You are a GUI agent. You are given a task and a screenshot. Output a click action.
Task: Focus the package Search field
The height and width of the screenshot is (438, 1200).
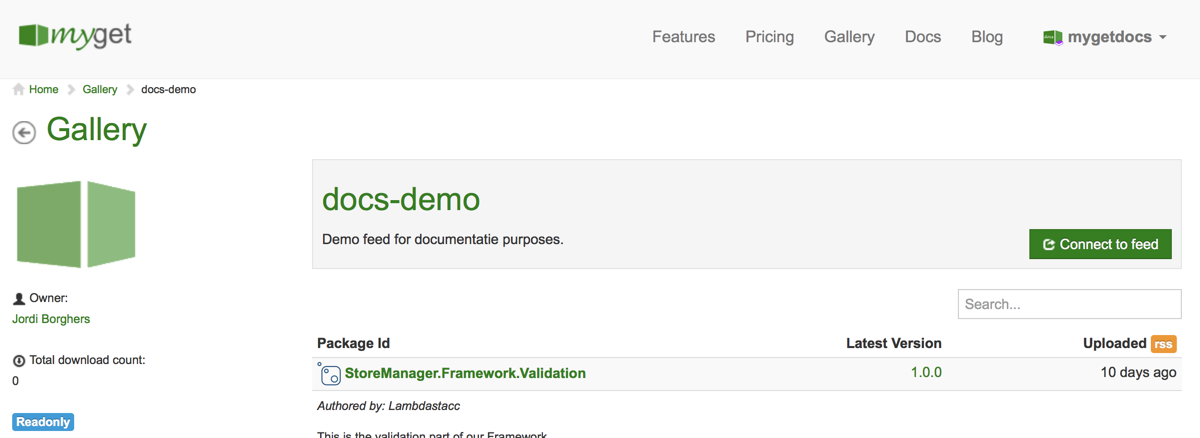pyautogui.click(x=1069, y=304)
